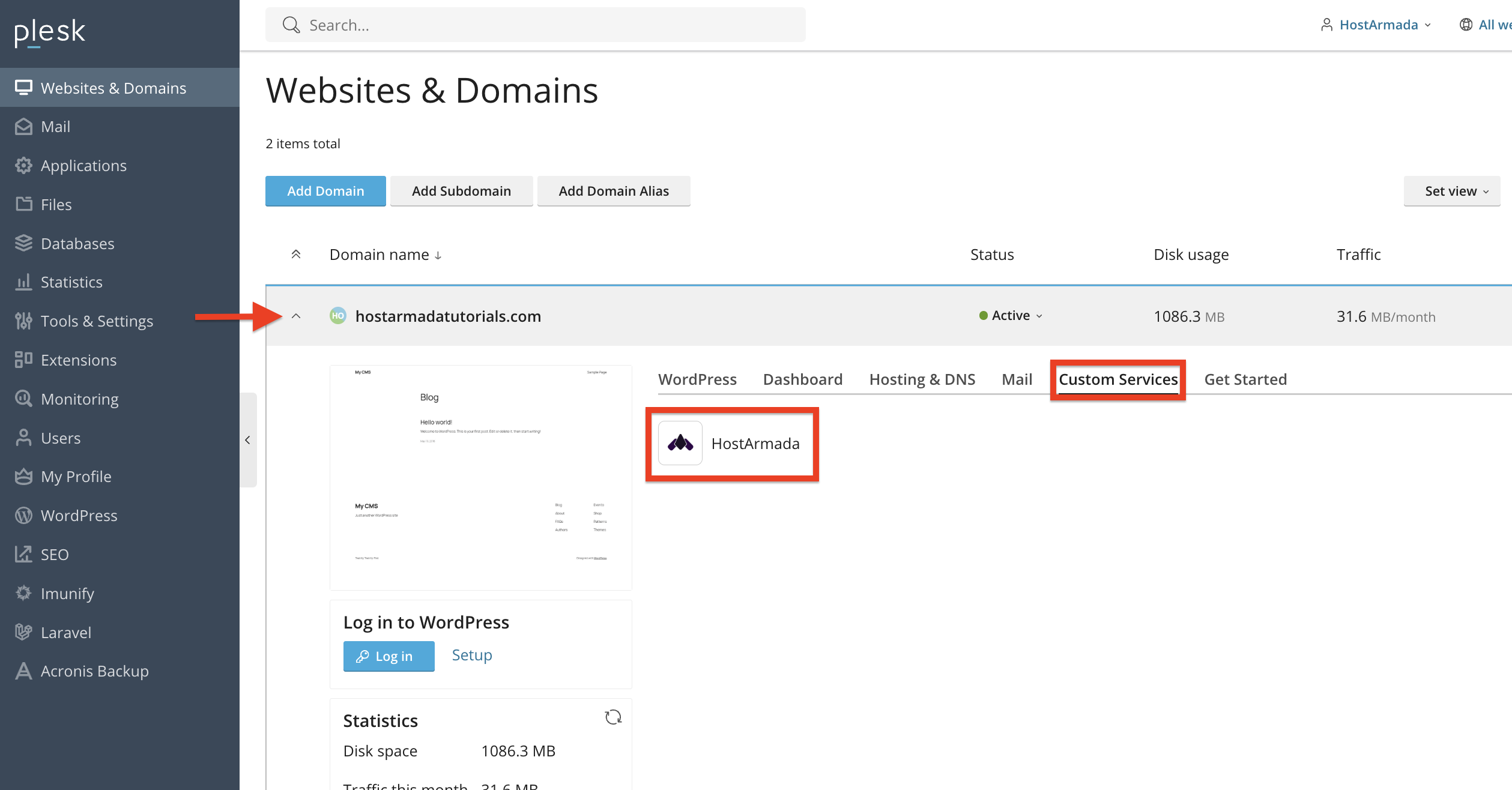This screenshot has height=790, width=1512.
Task: Collapse all domains with double chevron
Action: (x=296, y=255)
